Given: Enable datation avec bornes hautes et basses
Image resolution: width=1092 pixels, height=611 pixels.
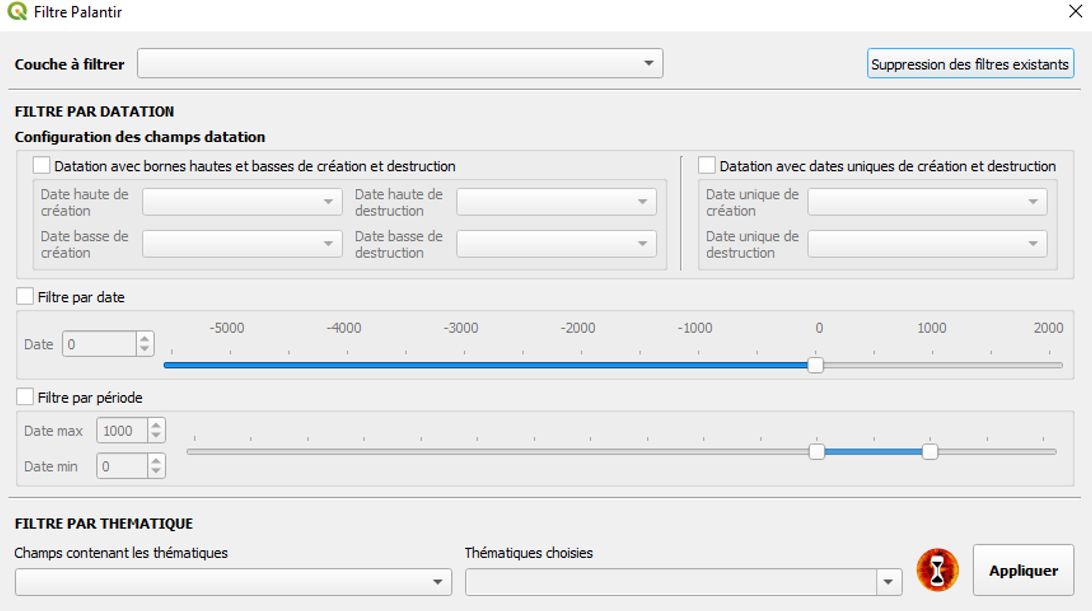Looking at the screenshot, I should [42, 166].
